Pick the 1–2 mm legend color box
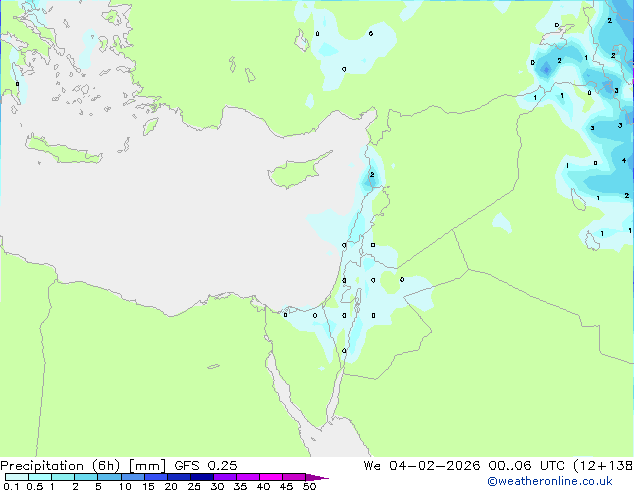 click(x=63, y=477)
